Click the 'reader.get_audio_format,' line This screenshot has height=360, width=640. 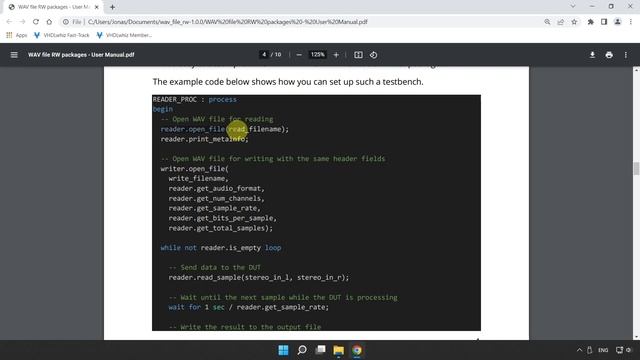(x=217, y=189)
